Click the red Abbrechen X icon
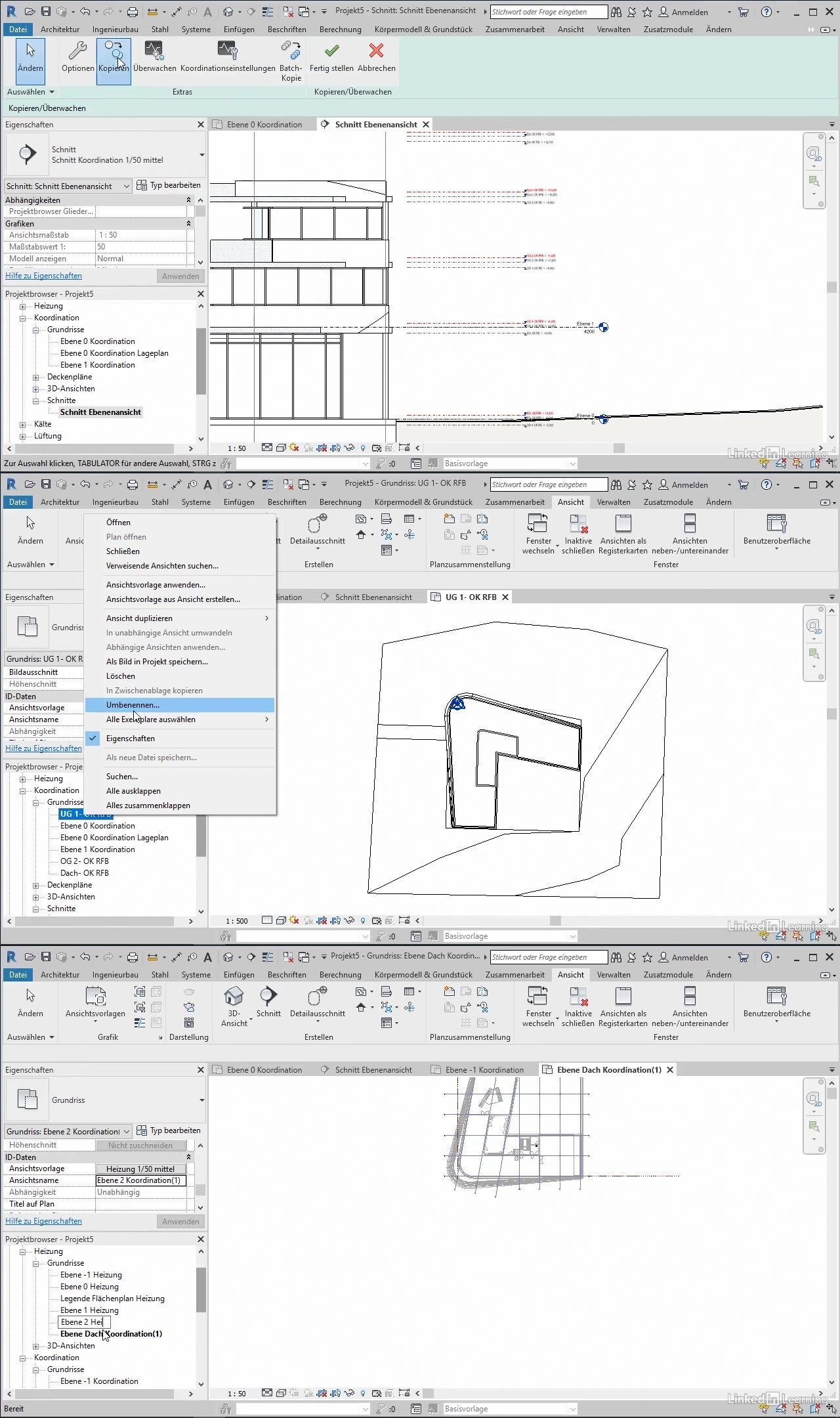The image size is (840, 1418). 376,51
